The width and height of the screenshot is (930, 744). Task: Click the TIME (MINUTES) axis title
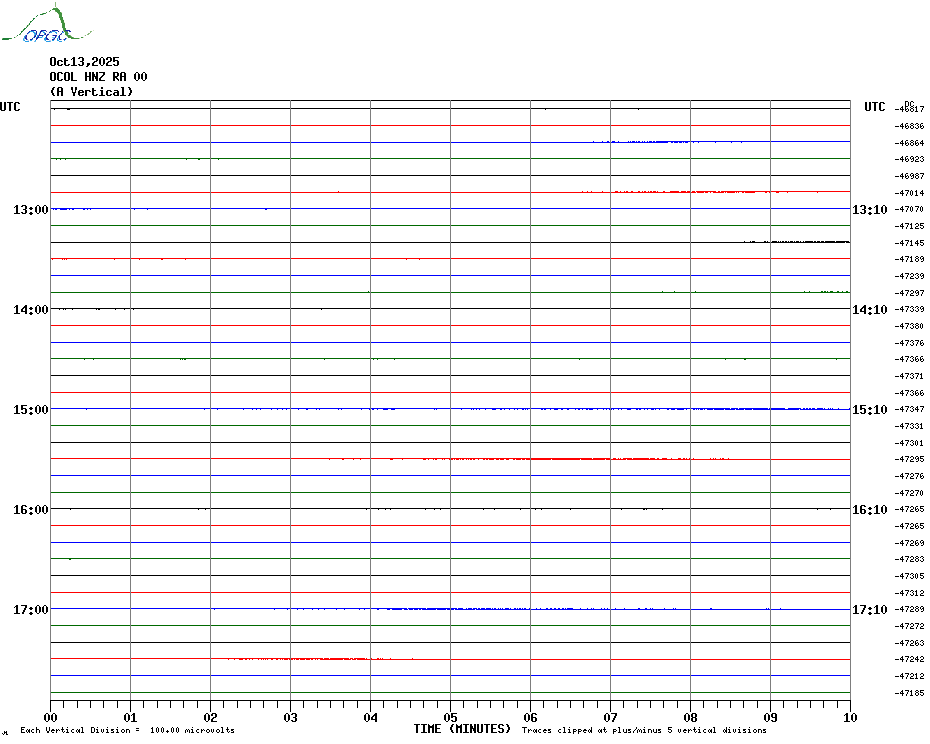462,729
